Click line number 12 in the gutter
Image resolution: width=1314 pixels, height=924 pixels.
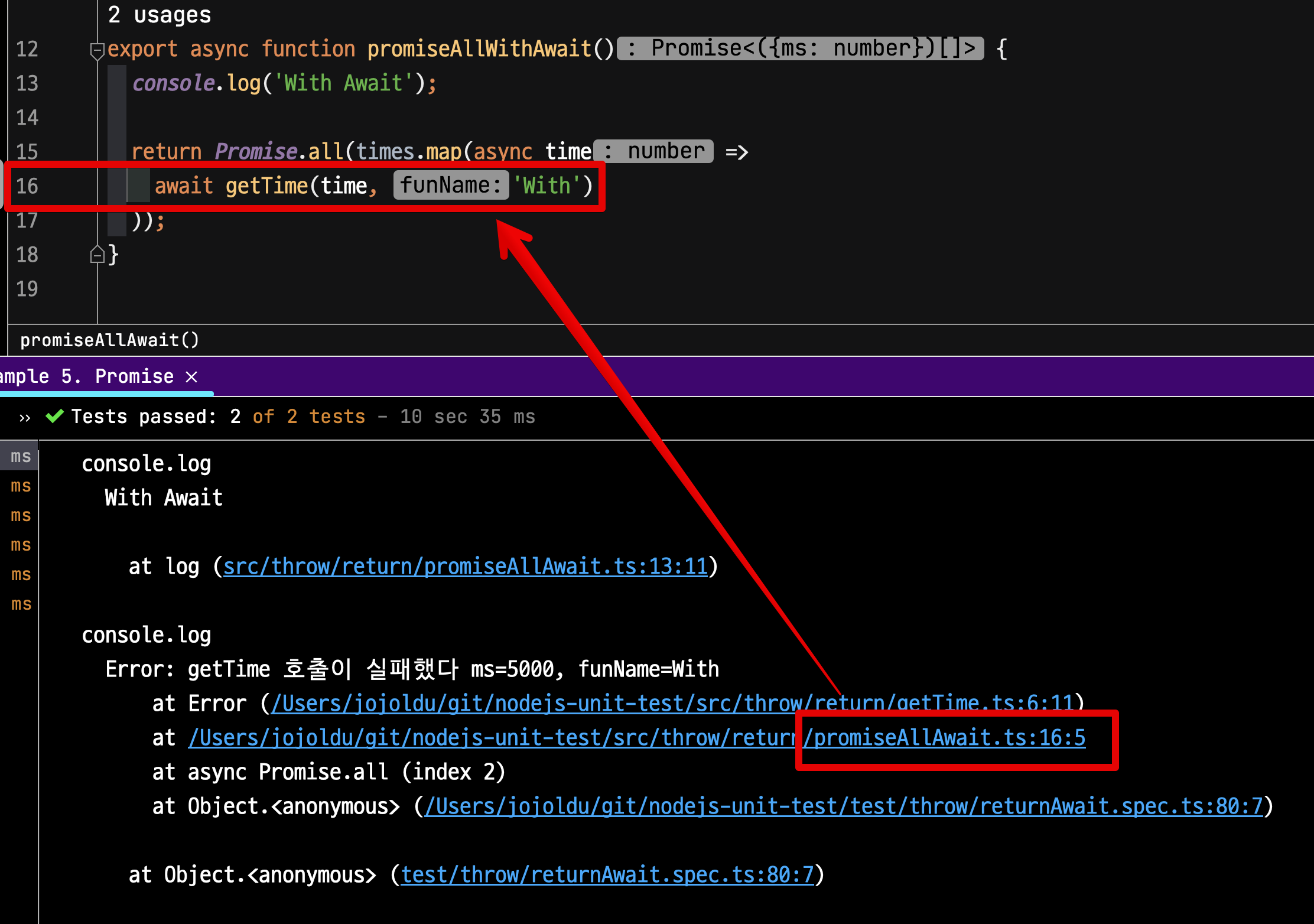[x=27, y=49]
